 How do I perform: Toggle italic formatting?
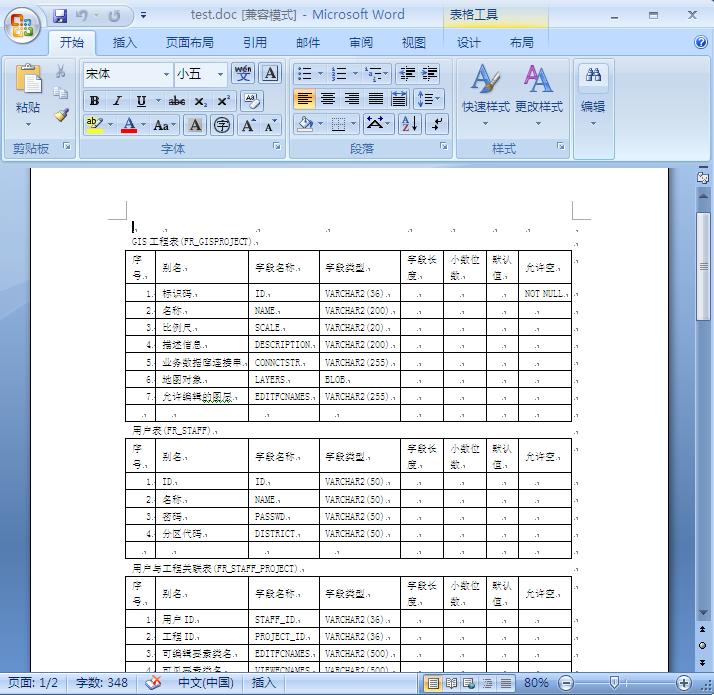(x=117, y=101)
